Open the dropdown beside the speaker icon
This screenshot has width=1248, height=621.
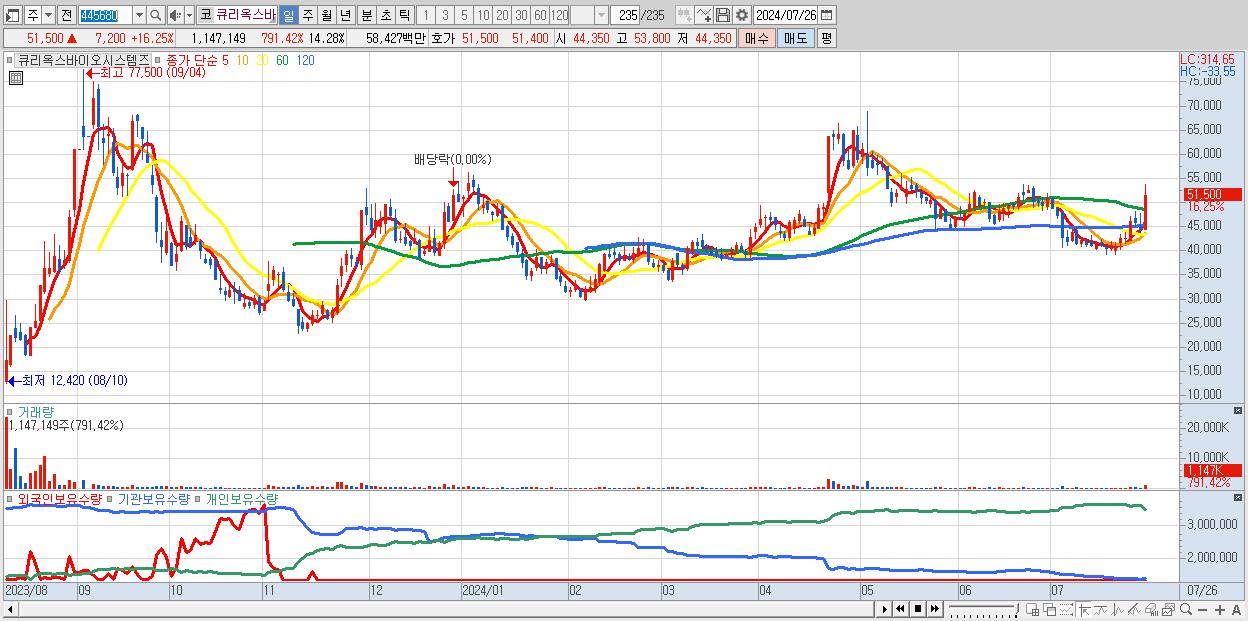[x=189, y=15]
